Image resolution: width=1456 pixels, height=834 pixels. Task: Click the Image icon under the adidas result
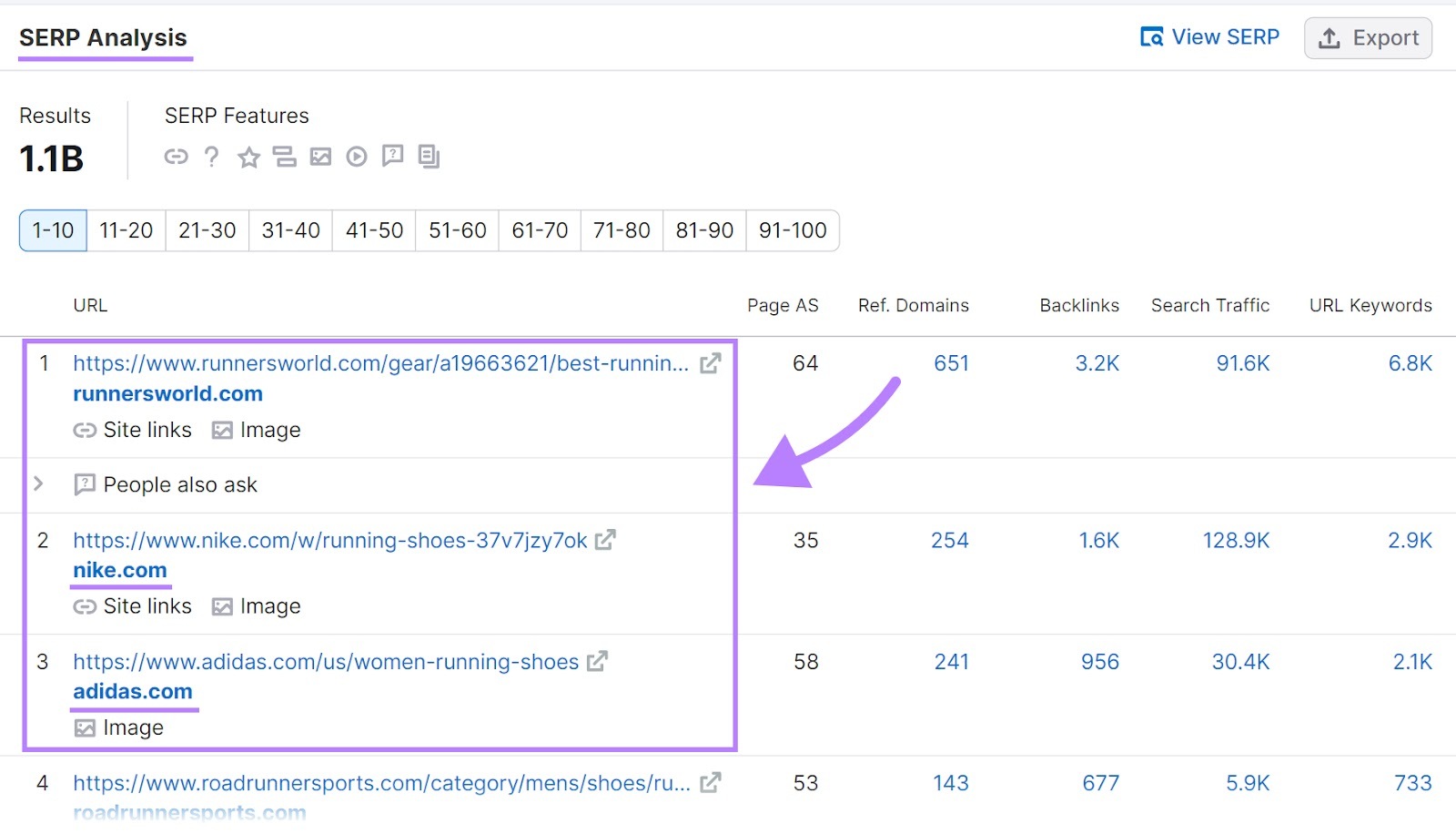pos(86,727)
